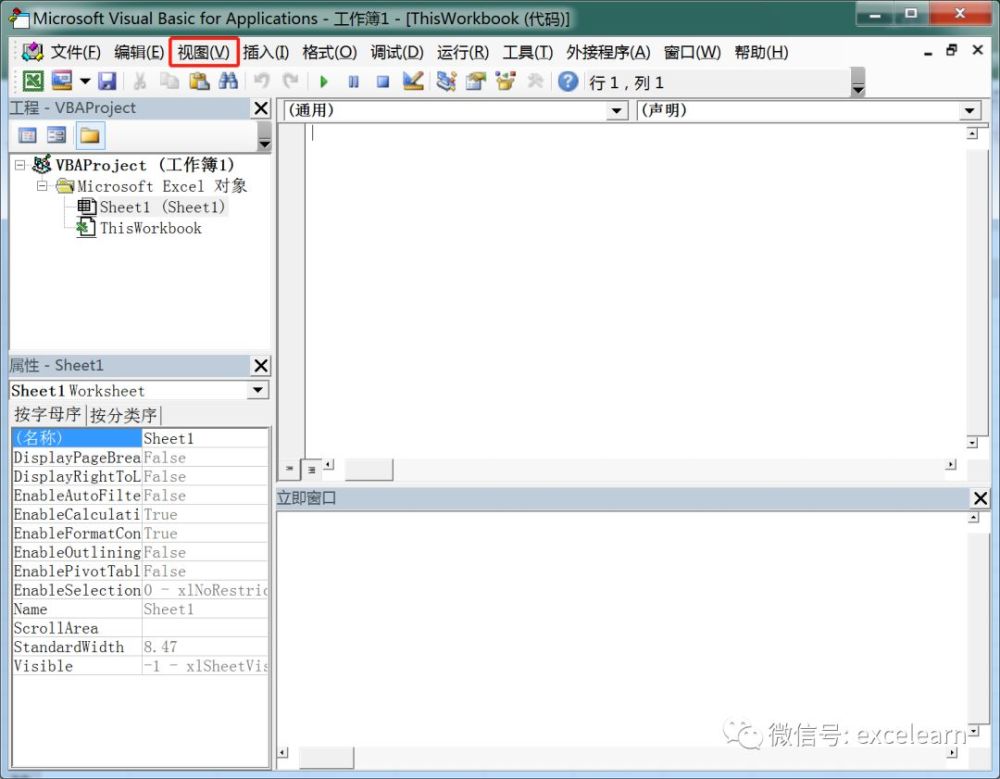The height and width of the screenshot is (779, 1000).
Task: Click the Redo arrow icon
Action: pos(291,81)
